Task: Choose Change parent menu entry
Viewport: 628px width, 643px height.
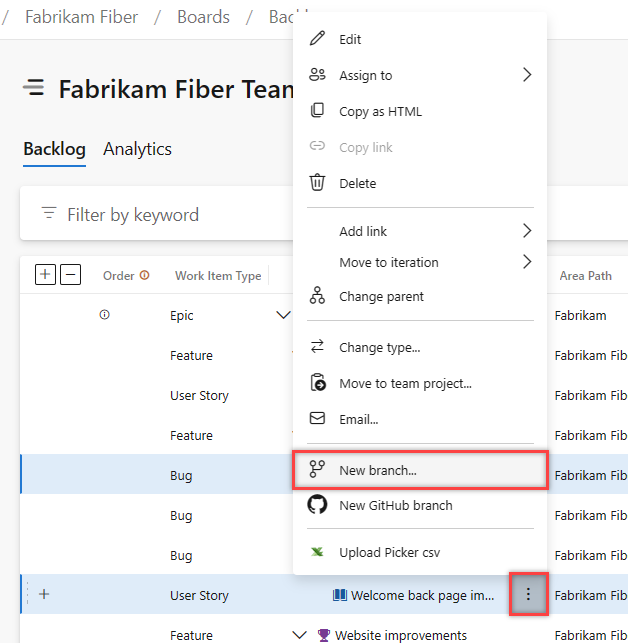Action: tap(420, 296)
